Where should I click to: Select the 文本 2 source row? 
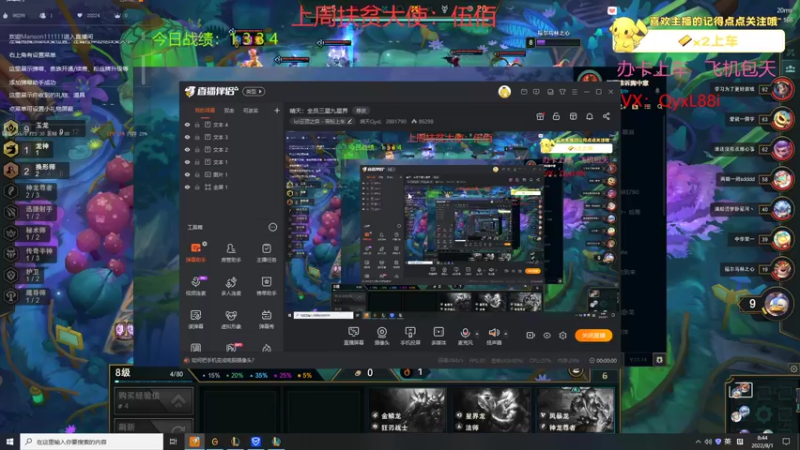(x=231, y=149)
